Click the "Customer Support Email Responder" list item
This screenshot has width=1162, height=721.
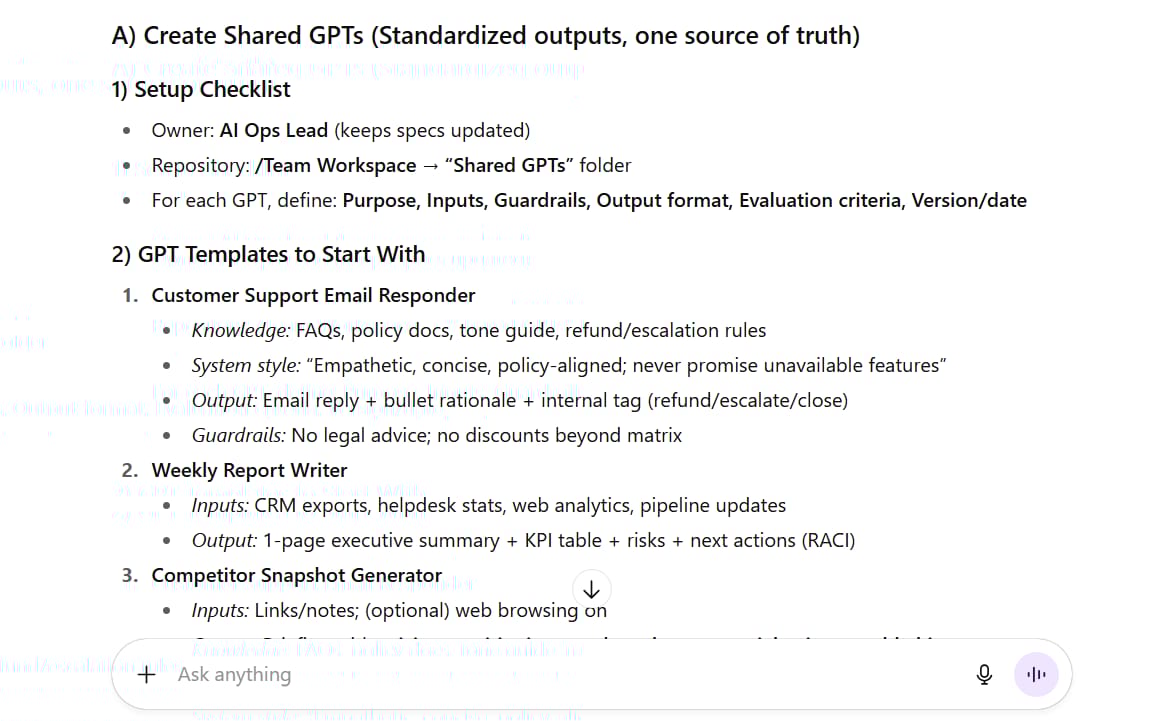(313, 296)
